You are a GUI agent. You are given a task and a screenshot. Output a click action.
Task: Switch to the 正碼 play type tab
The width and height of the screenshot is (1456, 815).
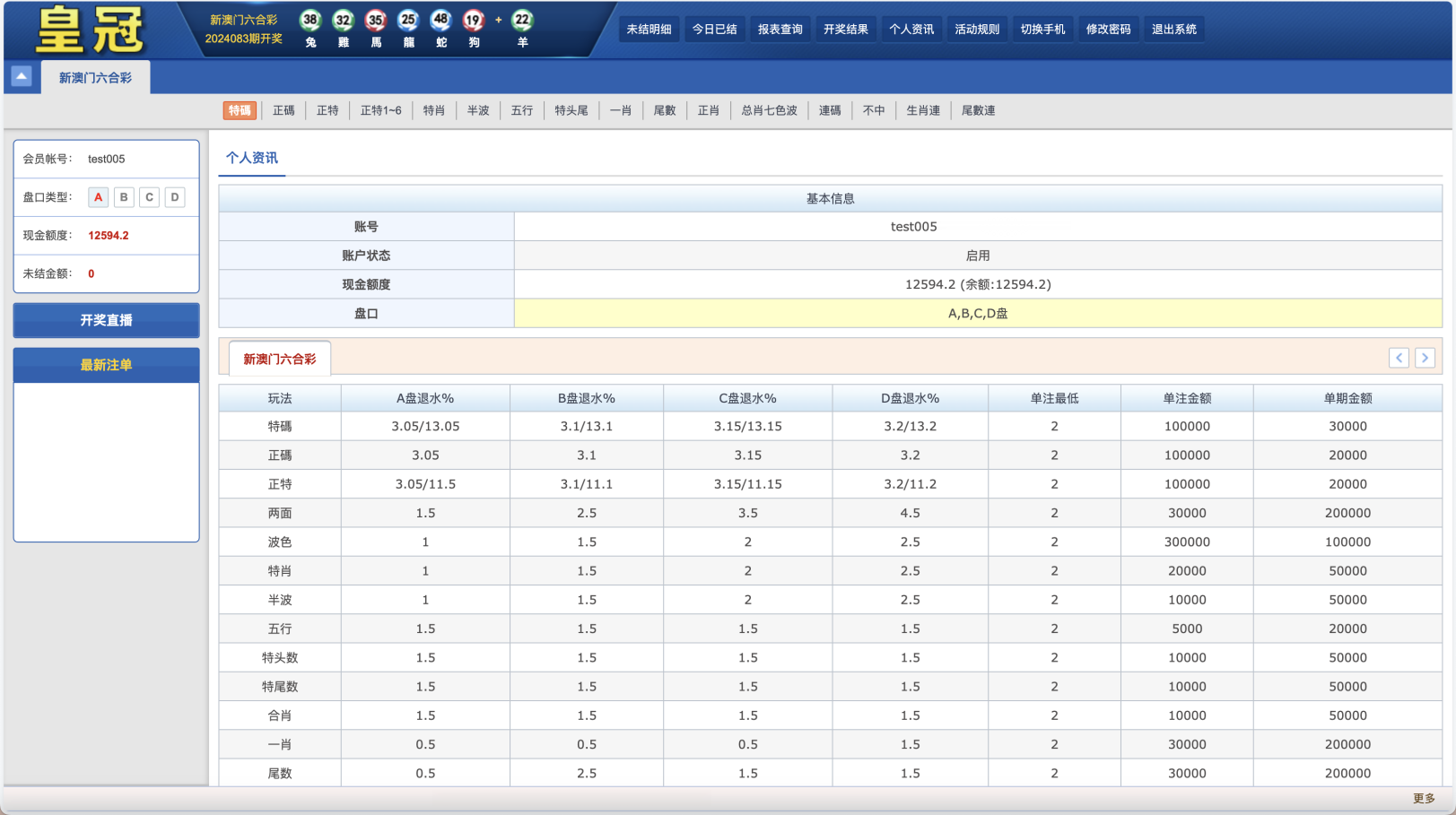tap(283, 110)
